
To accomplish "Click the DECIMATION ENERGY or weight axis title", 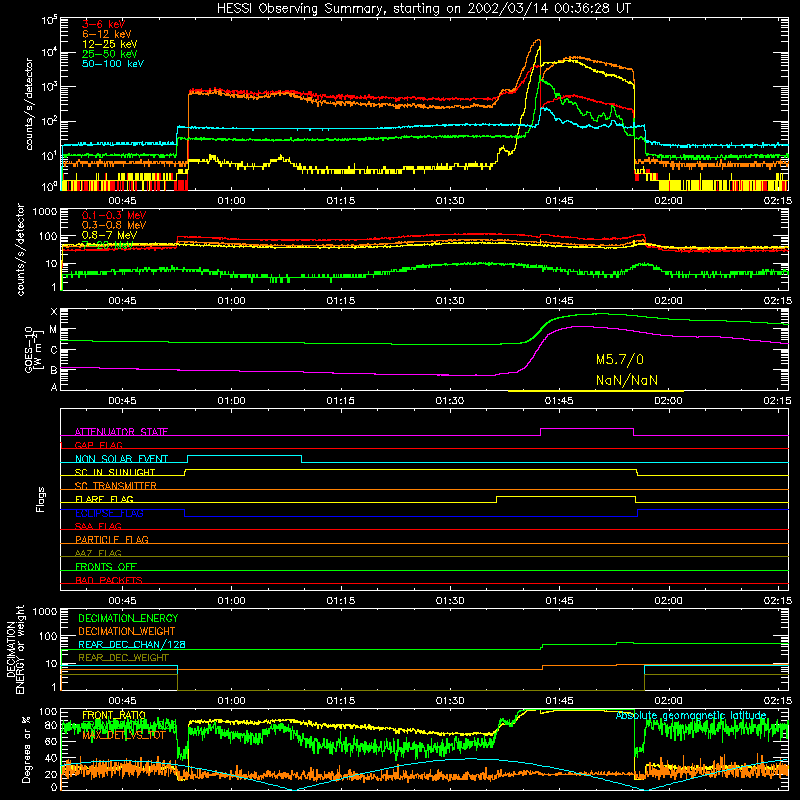I will pyautogui.click(x=15, y=649).
